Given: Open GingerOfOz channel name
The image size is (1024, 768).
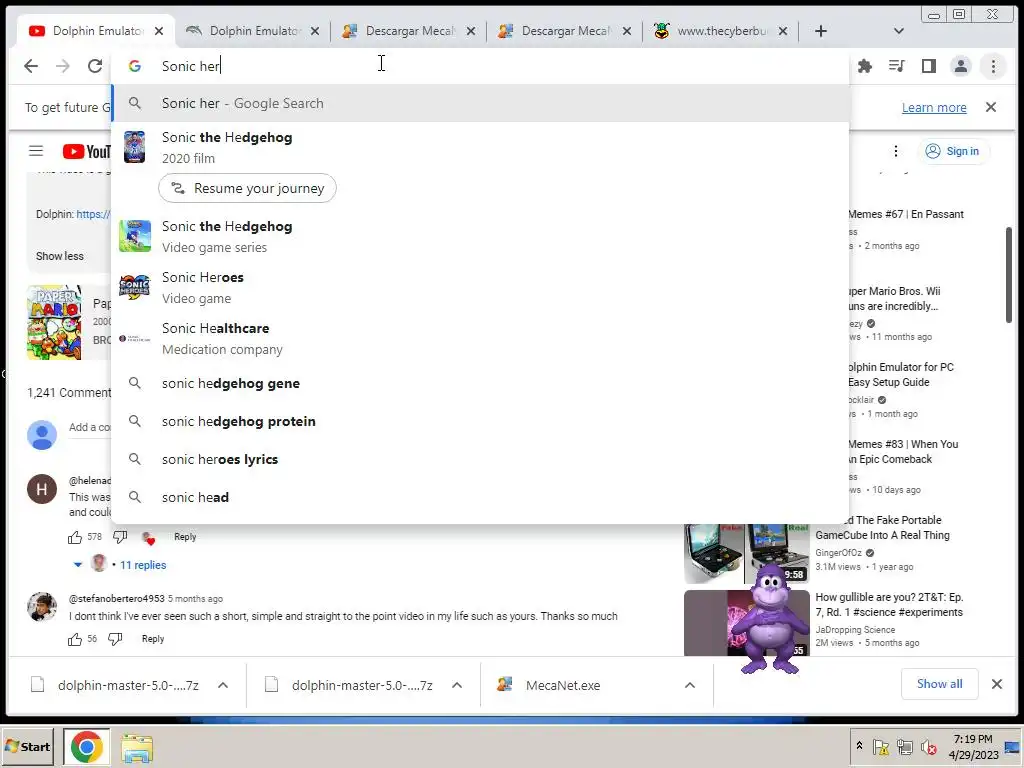Looking at the screenshot, I should pyautogui.click(x=838, y=552).
